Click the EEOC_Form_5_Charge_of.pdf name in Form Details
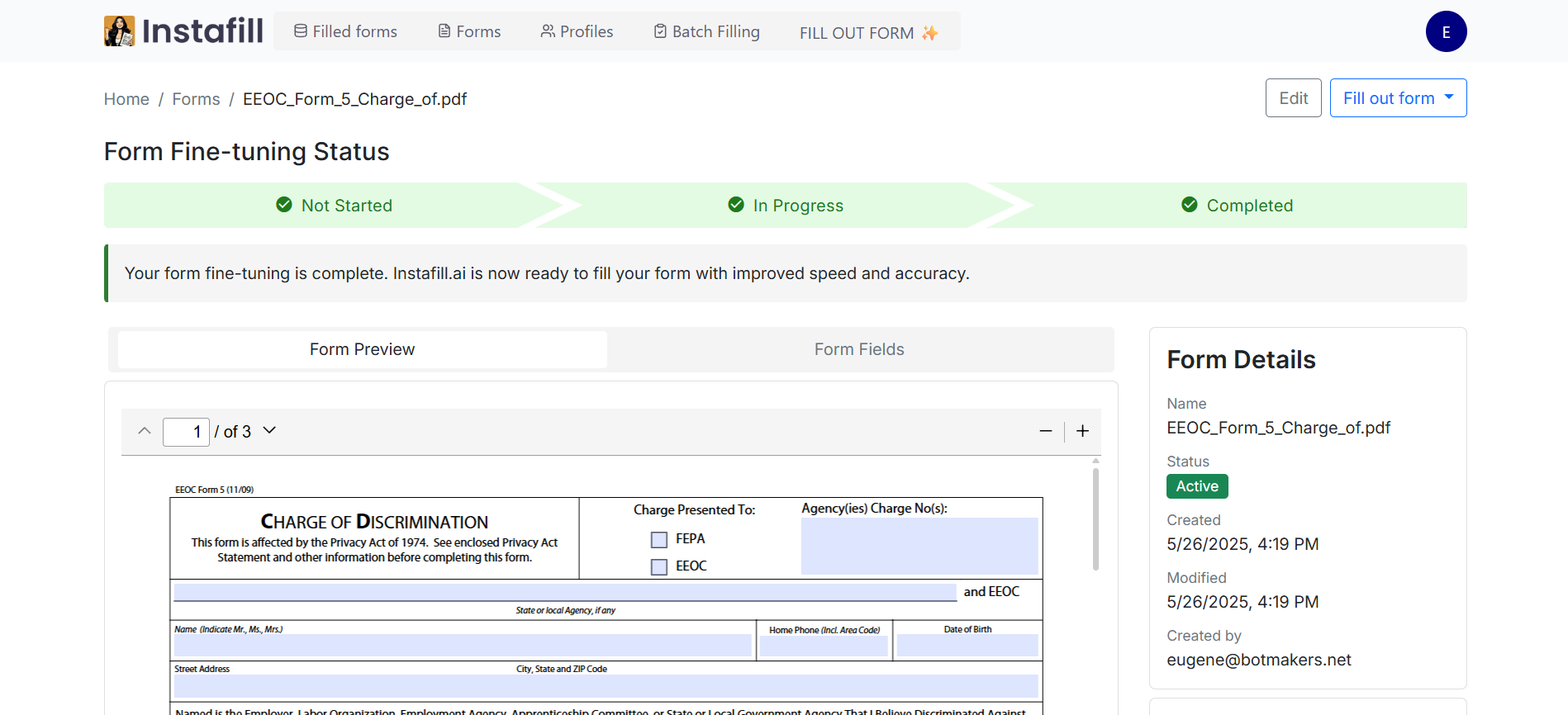 tap(1278, 428)
